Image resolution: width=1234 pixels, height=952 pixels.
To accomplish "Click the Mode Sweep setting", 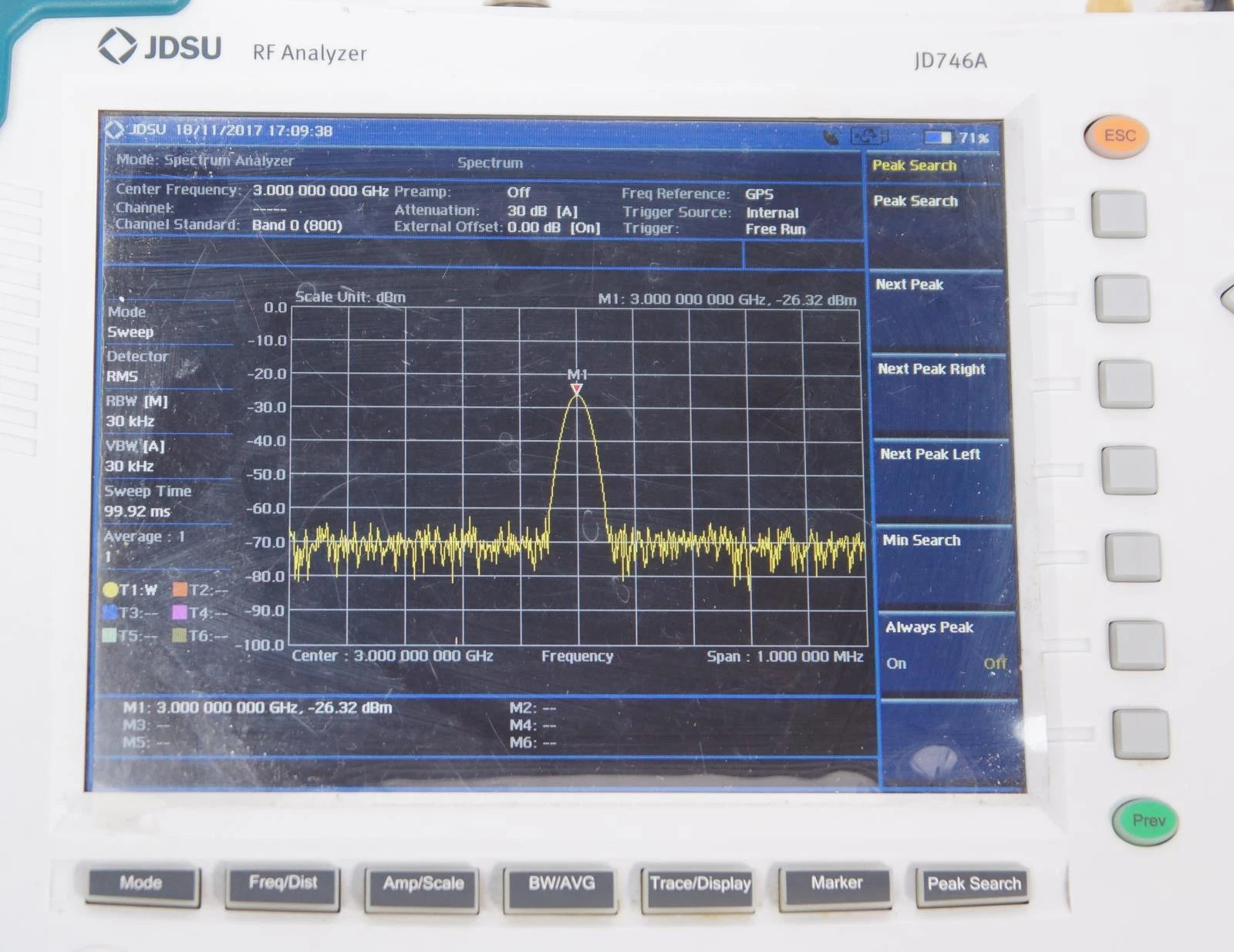I will click(168, 322).
